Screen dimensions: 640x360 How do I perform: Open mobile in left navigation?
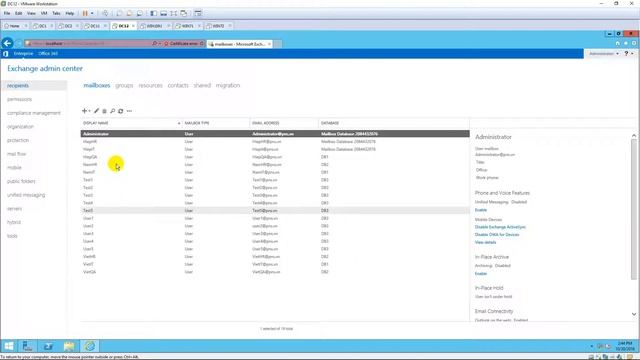tap(14, 167)
